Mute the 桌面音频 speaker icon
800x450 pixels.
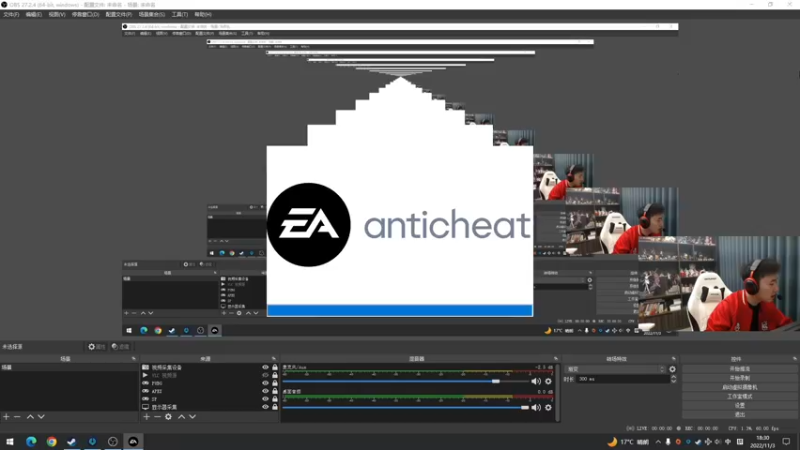point(536,407)
